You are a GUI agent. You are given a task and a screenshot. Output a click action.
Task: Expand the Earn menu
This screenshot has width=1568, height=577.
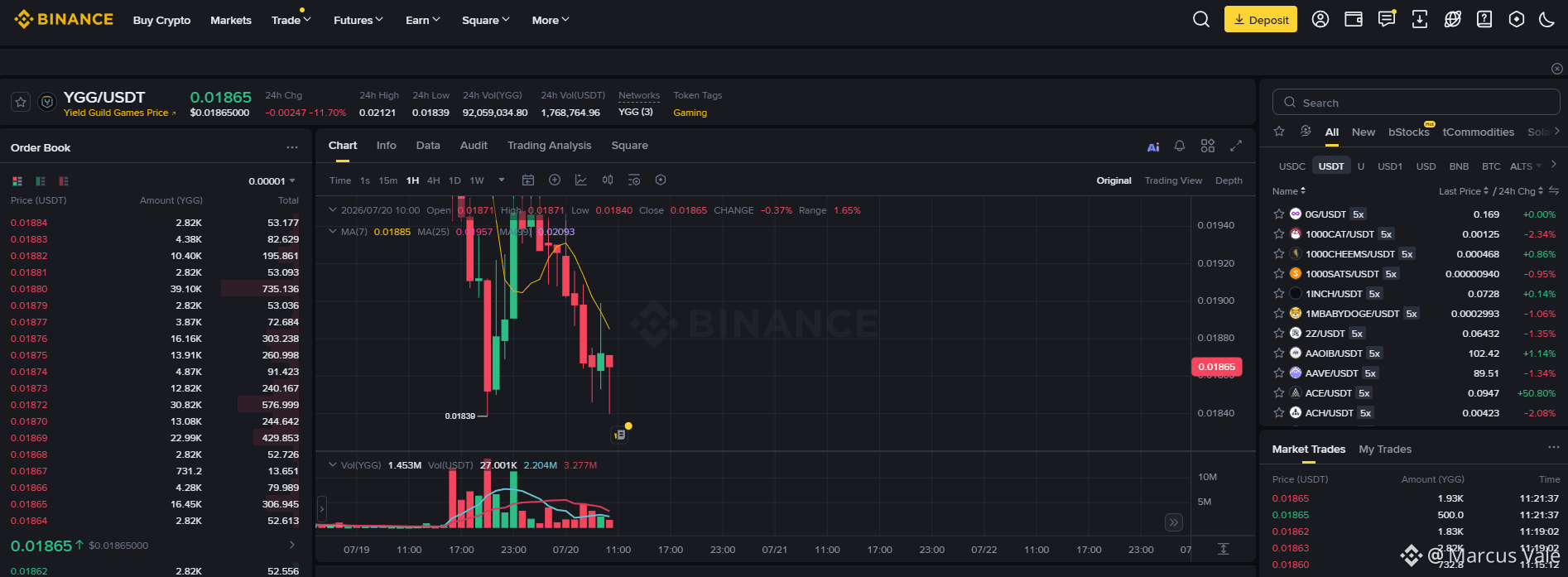pos(422,20)
